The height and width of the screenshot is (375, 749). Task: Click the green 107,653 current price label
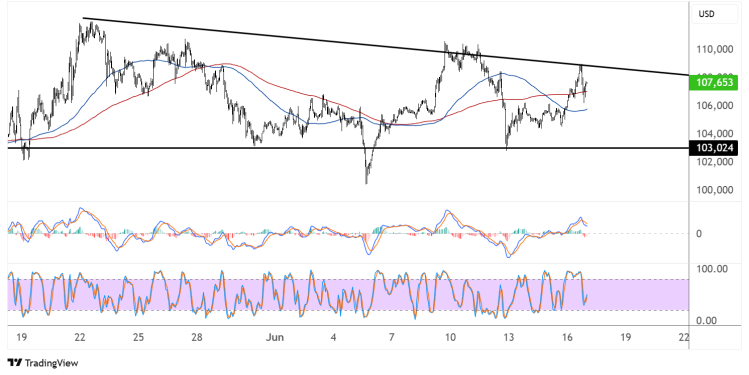pos(714,83)
